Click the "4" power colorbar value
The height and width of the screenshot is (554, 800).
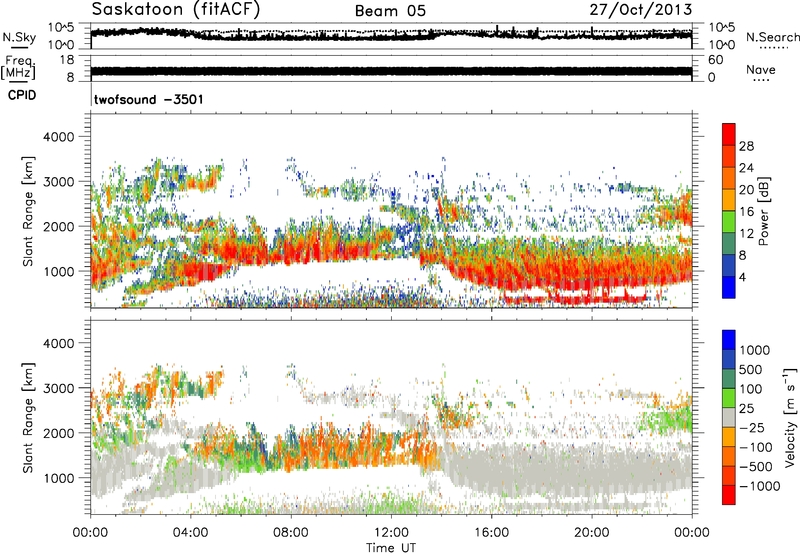point(743,278)
